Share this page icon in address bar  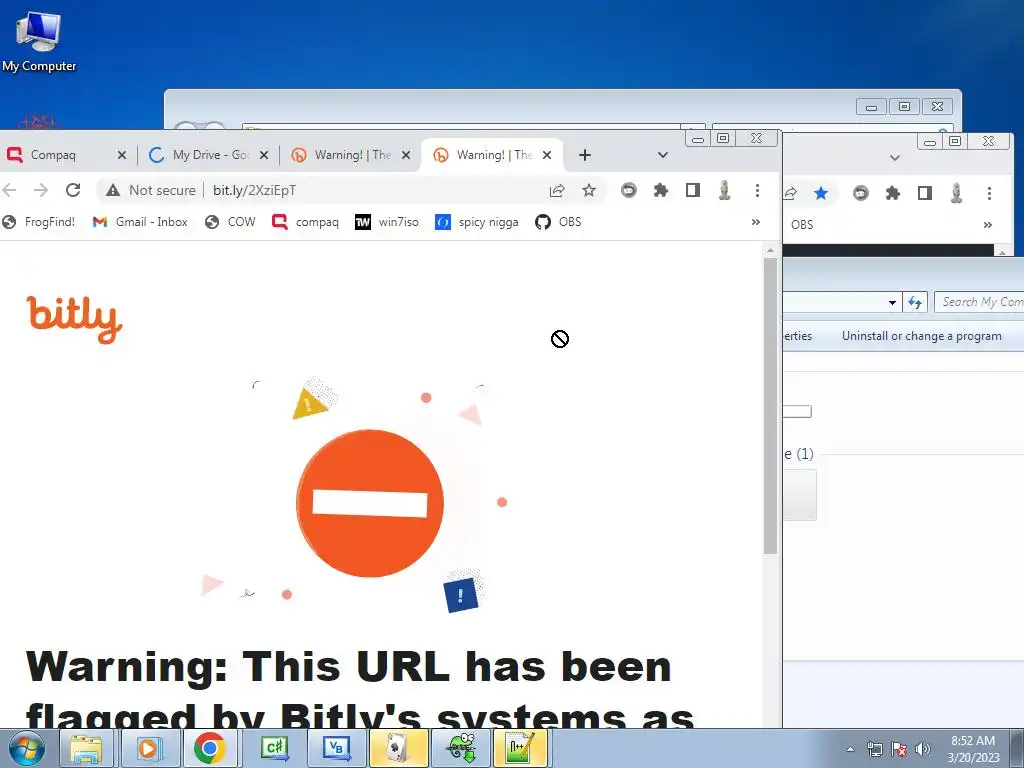click(557, 190)
